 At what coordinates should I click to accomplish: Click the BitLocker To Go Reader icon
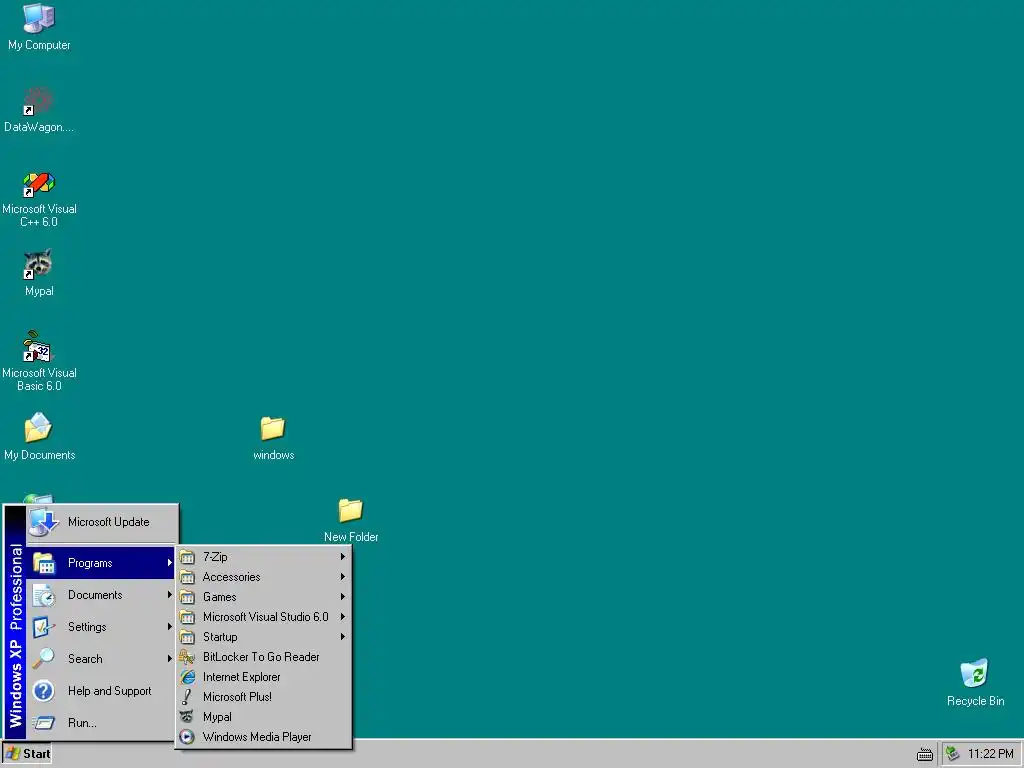point(187,657)
